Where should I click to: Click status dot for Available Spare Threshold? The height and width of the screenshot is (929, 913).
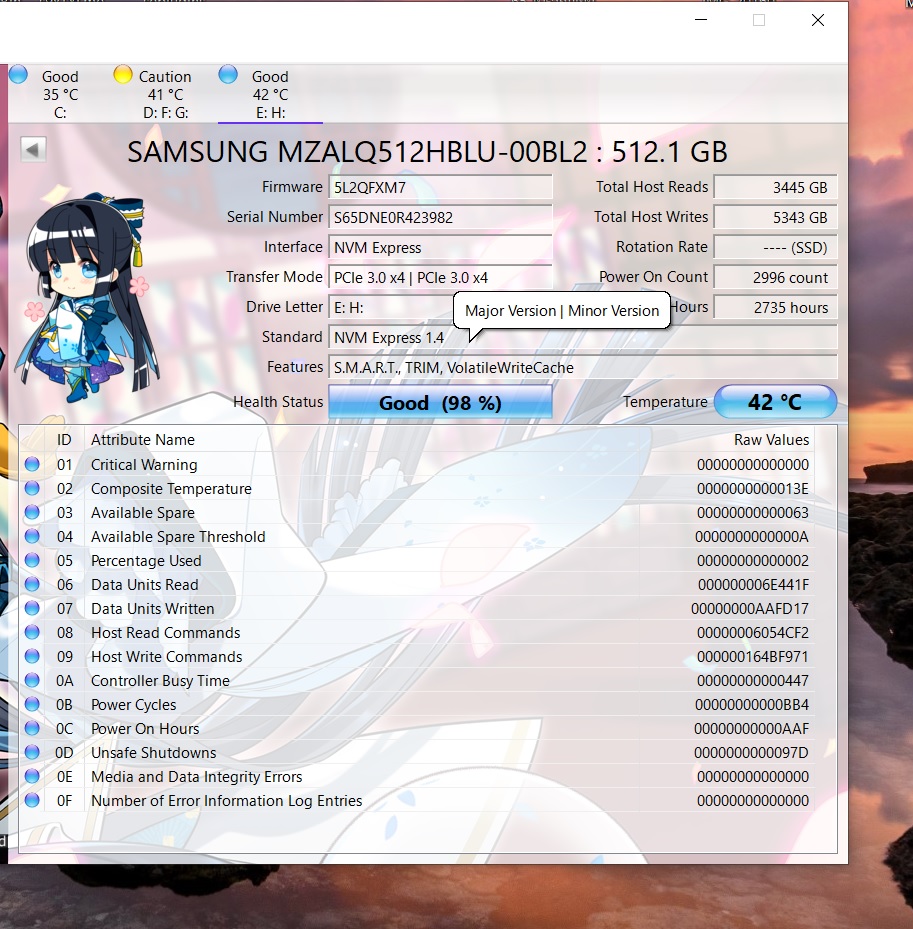tap(33, 536)
